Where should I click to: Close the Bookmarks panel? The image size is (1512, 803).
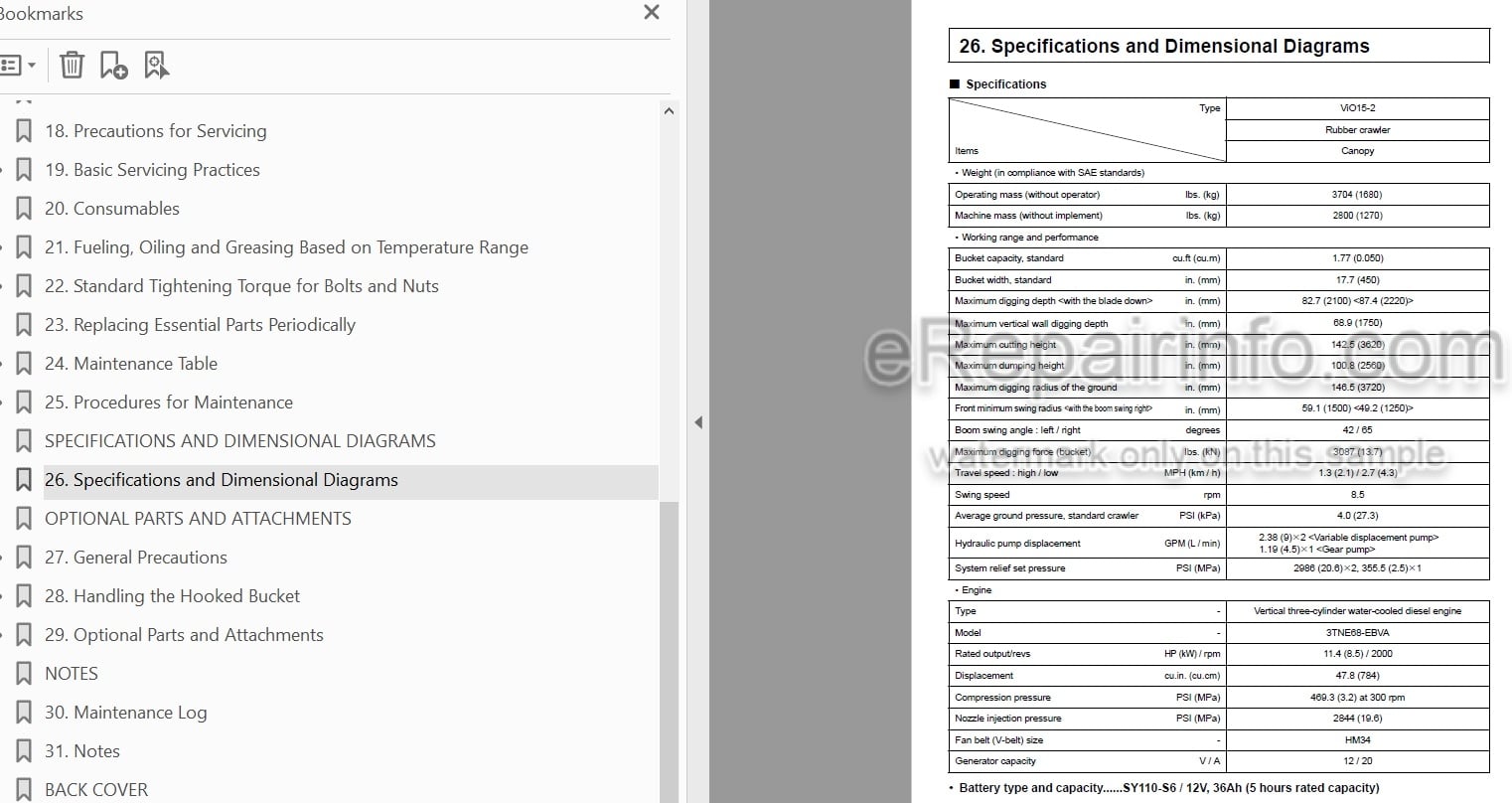pos(652,12)
